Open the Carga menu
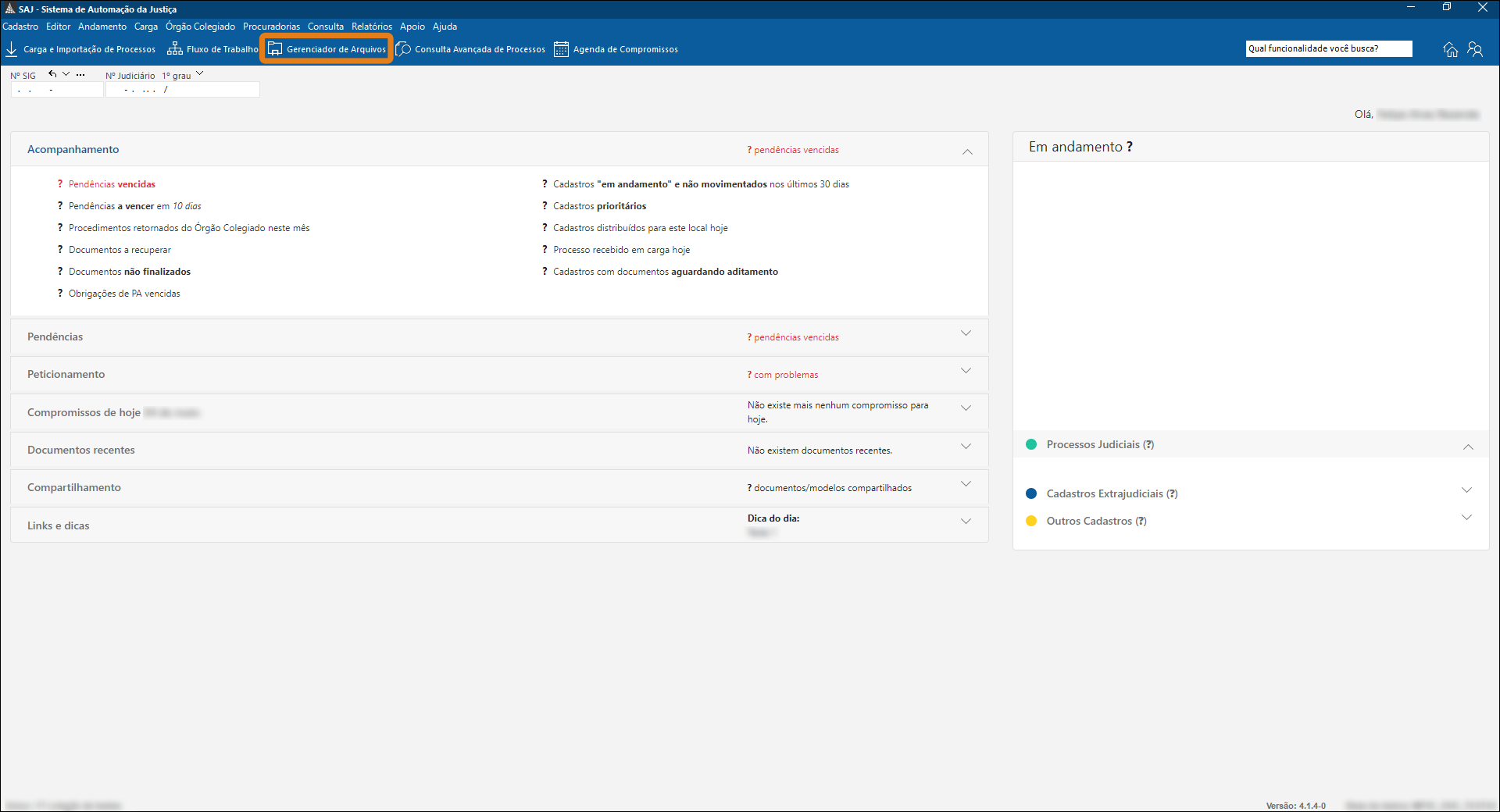 pyautogui.click(x=146, y=27)
